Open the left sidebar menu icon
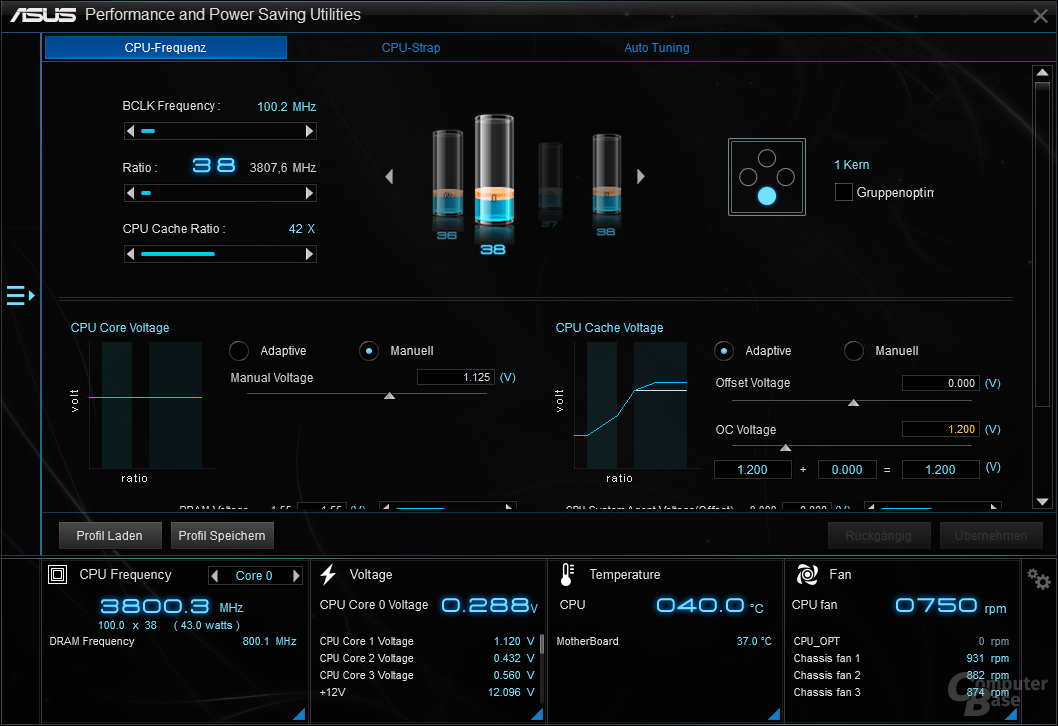Viewport: 1058px width, 726px height. (20, 295)
